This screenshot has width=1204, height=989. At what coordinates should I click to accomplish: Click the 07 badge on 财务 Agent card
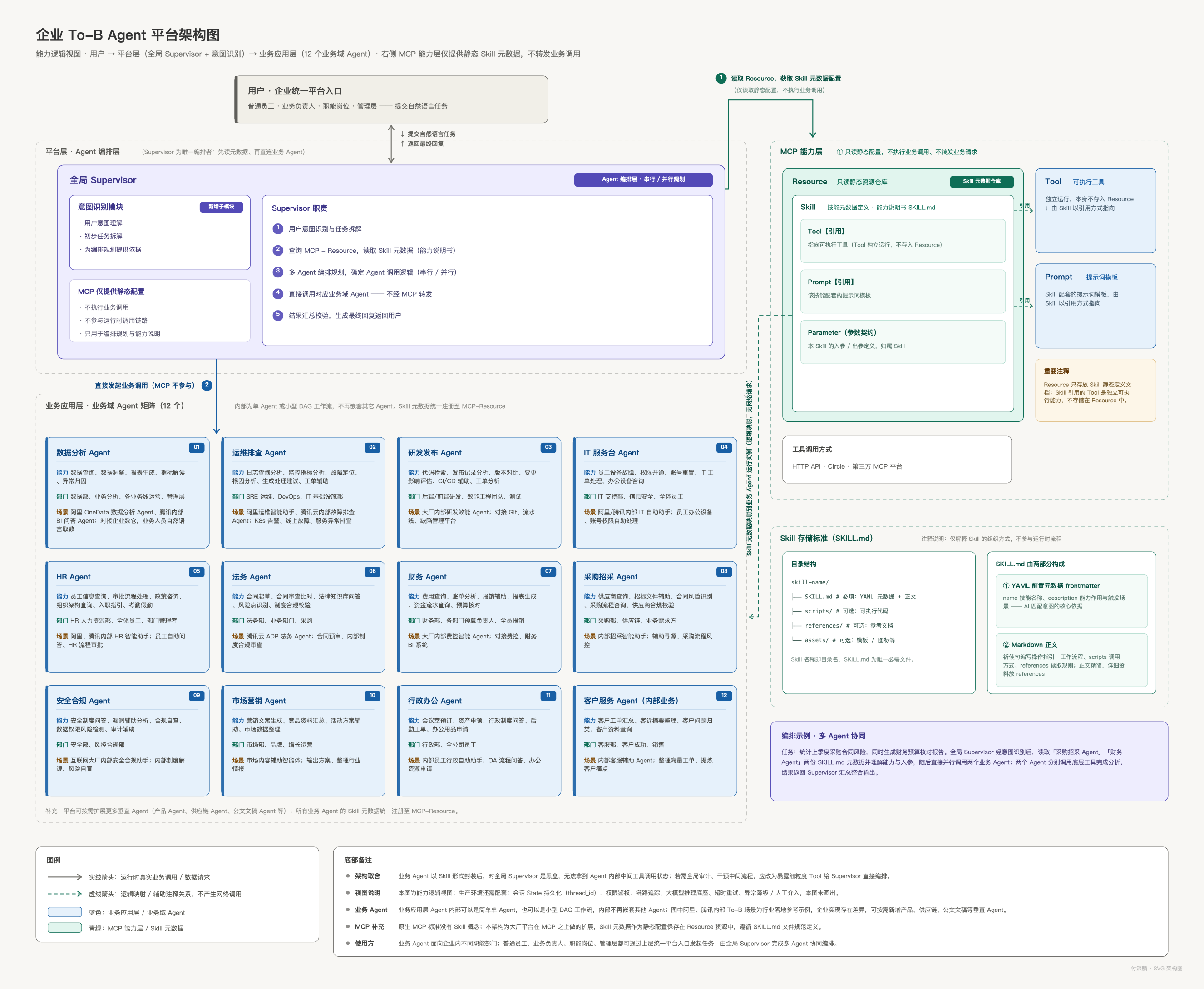(548, 571)
